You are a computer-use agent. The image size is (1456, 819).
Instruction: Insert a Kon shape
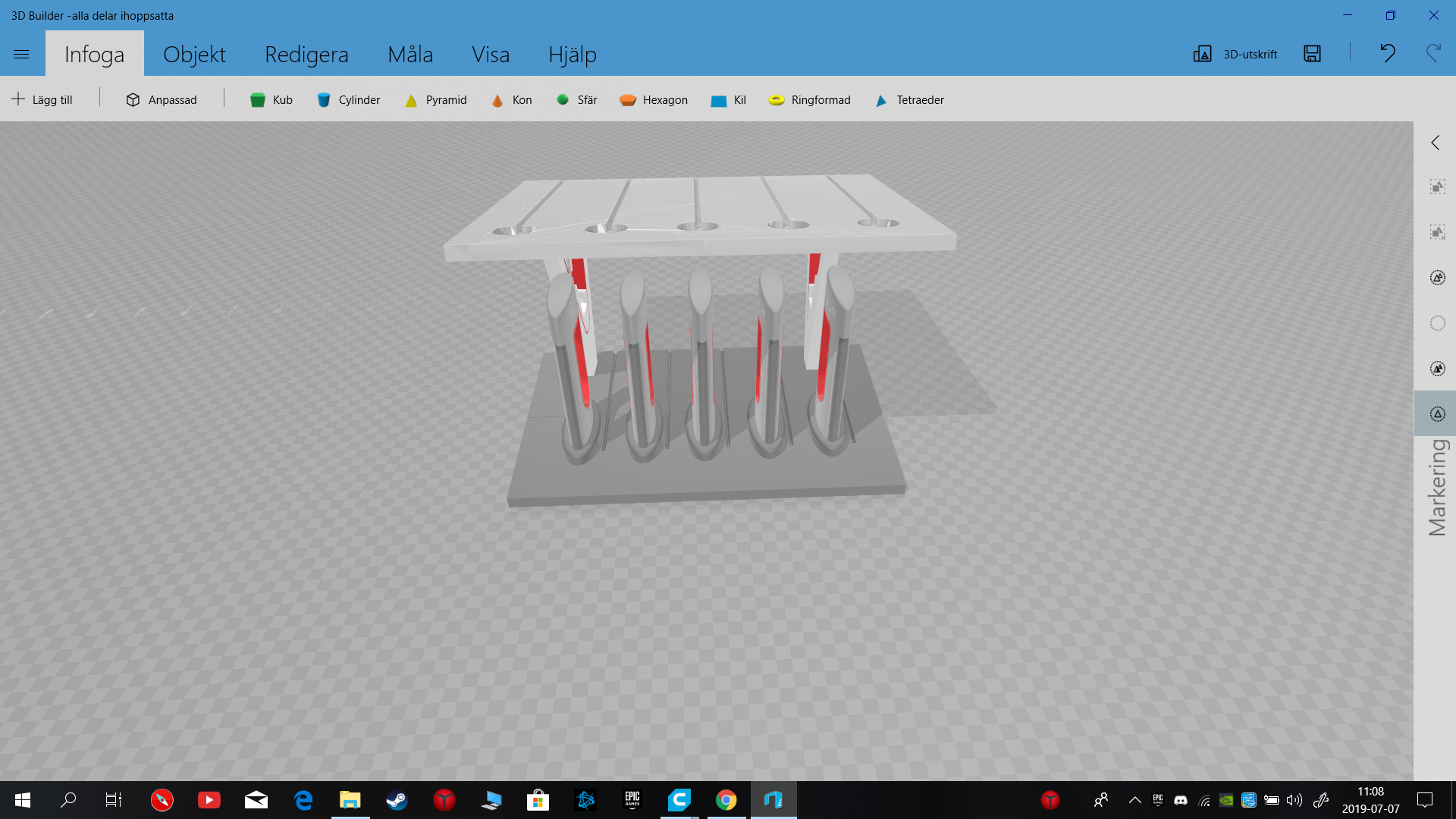pos(512,99)
